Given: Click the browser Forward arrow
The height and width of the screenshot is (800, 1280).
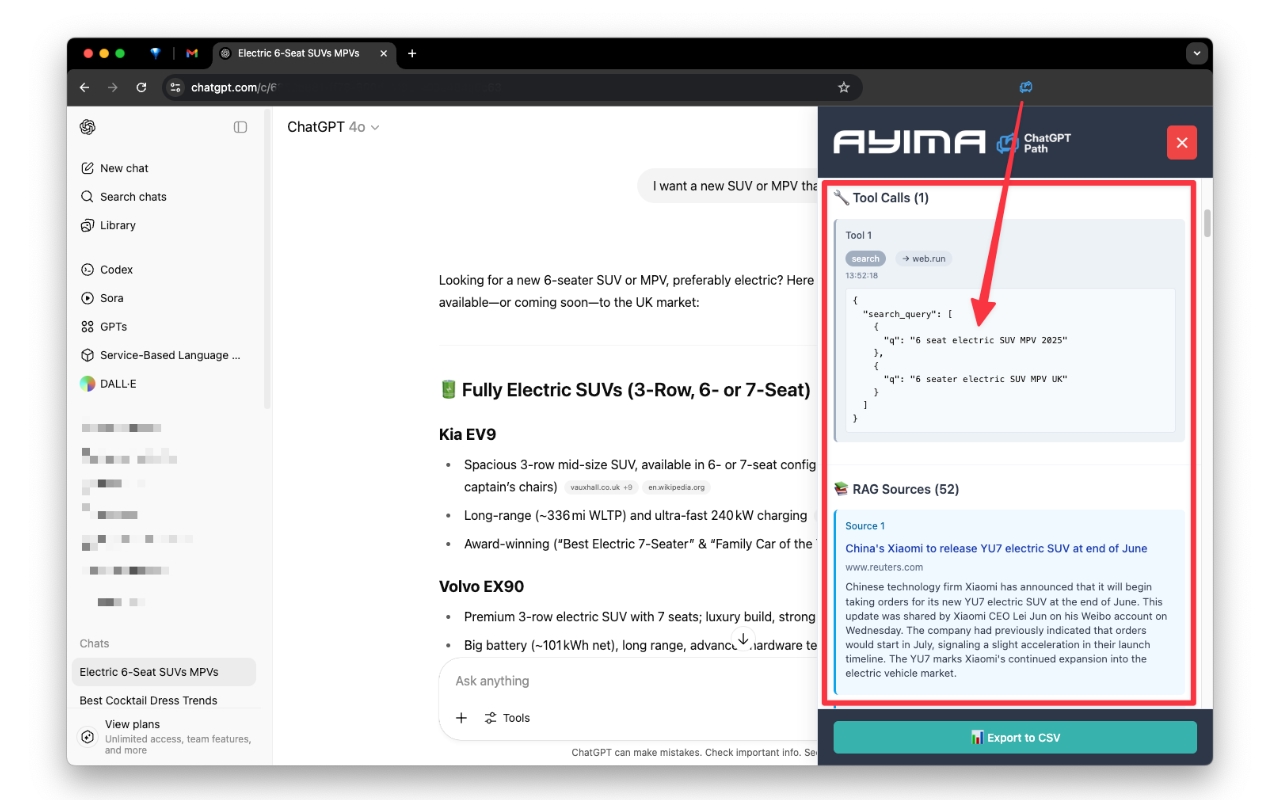Looking at the screenshot, I should point(113,87).
